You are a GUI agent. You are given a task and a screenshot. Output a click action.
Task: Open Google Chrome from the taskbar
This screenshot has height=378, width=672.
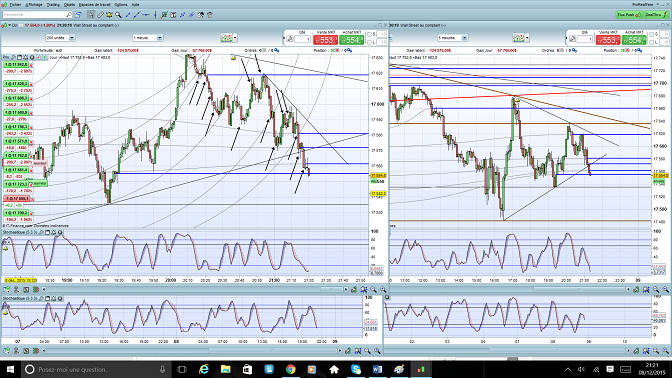(x=291, y=369)
